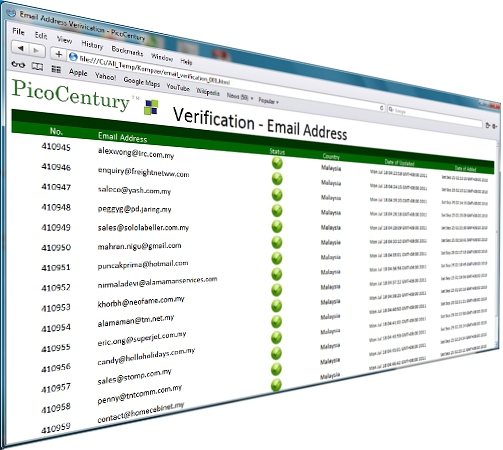Select email penny@tntcomm.com.my

[x=140, y=395]
